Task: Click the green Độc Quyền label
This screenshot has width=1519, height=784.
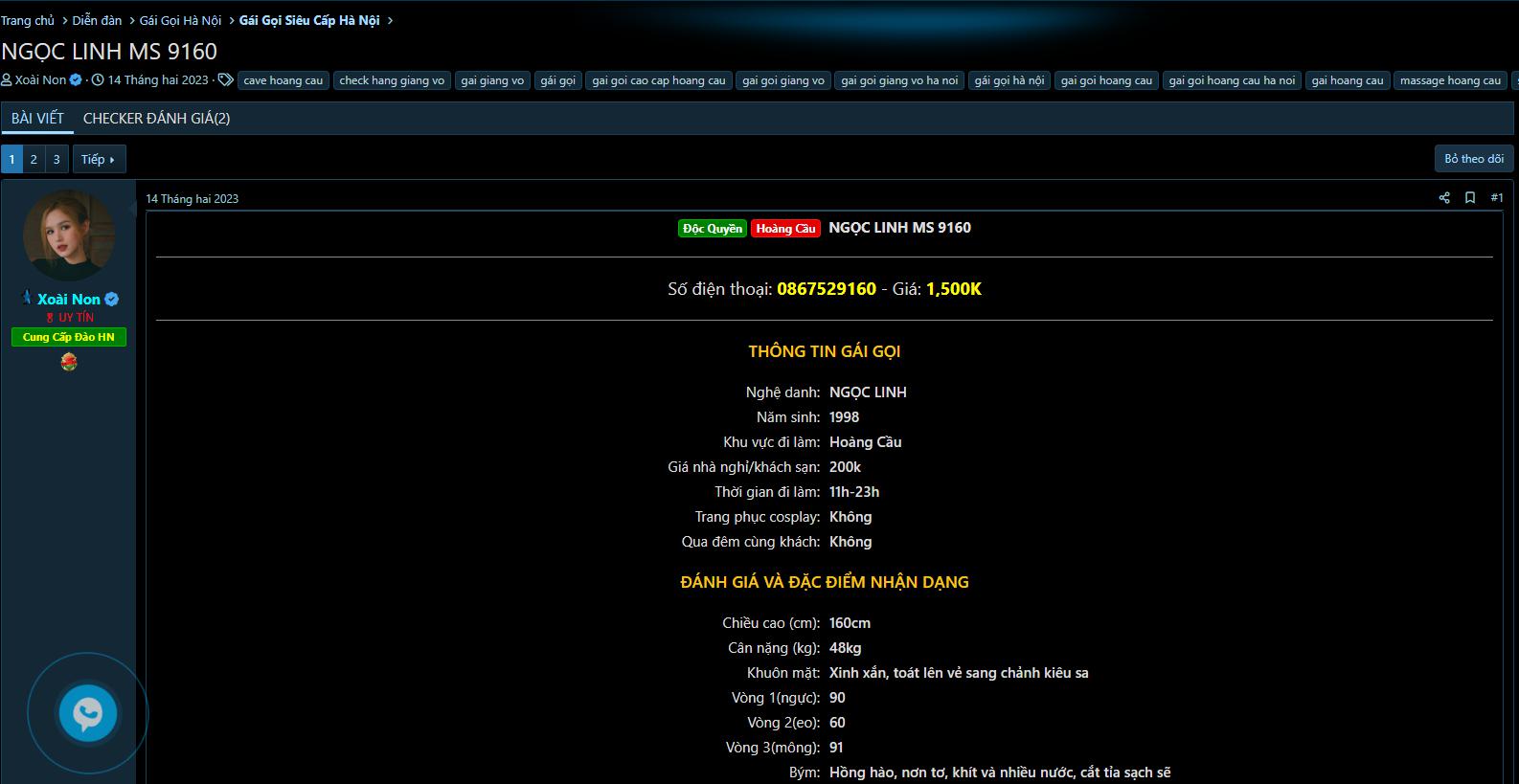Action: [712, 229]
